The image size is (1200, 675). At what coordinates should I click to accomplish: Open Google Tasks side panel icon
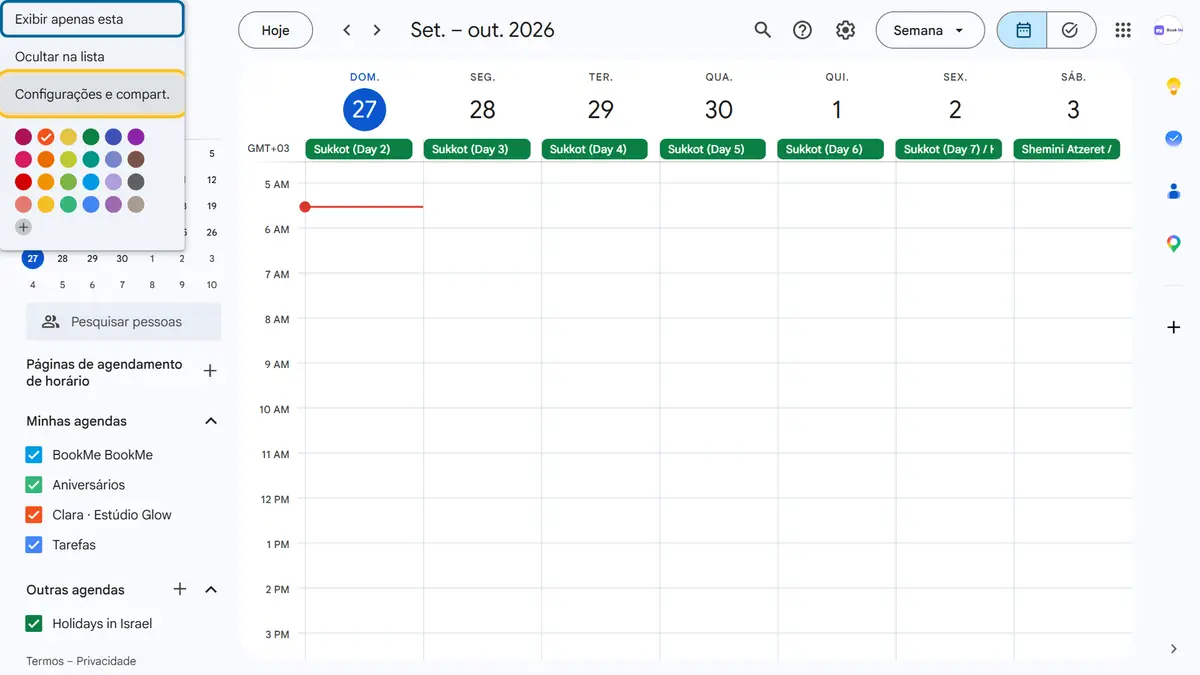(x=1174, y=139)
